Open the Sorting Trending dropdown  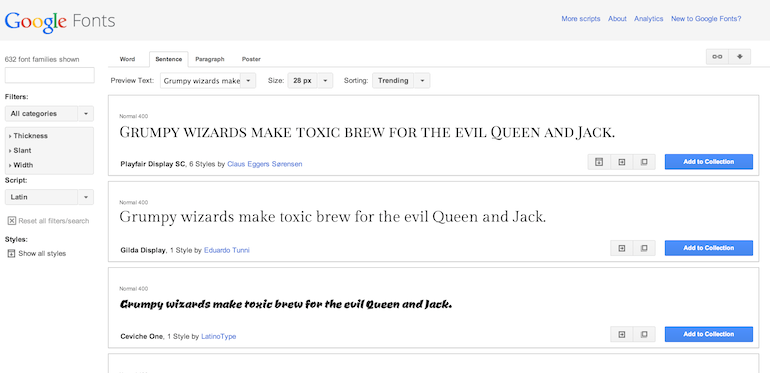point(401,80)
